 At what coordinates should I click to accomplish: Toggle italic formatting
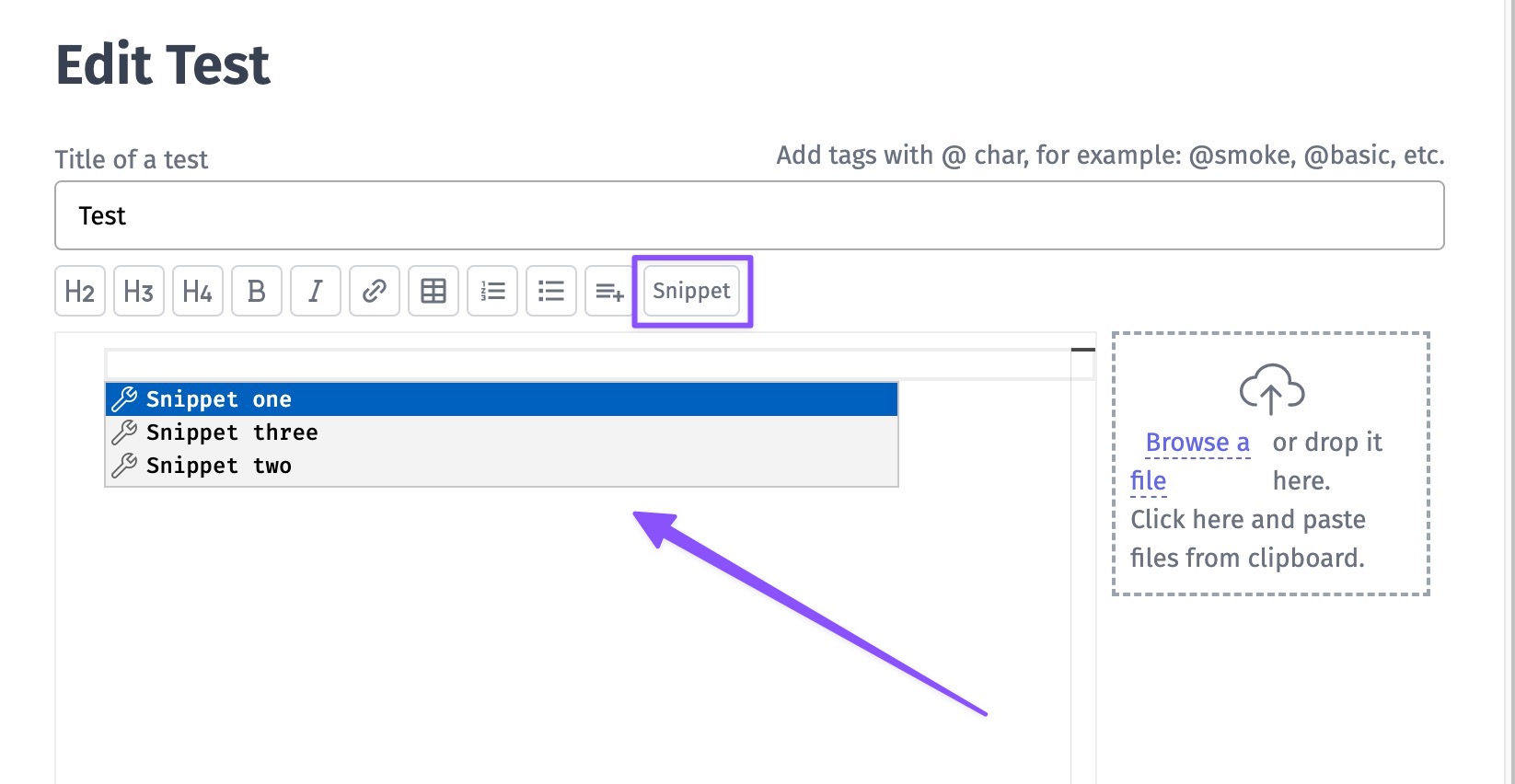(x=316, y=292)
